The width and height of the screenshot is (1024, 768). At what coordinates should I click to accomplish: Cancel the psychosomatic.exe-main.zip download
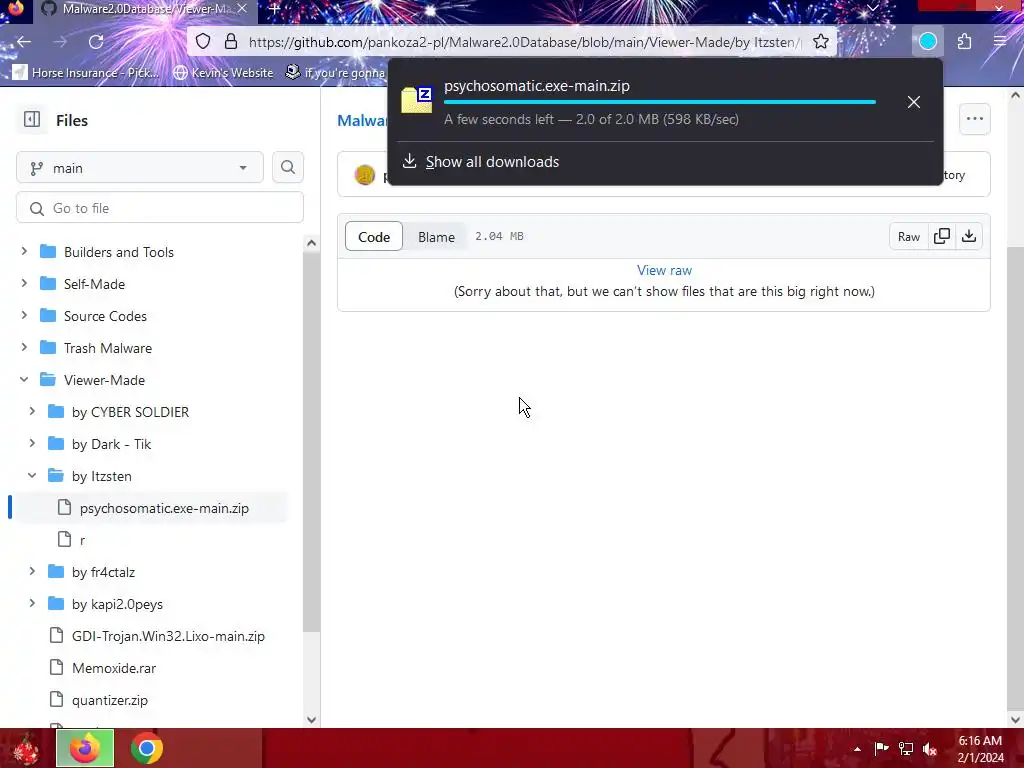(914, 102)
